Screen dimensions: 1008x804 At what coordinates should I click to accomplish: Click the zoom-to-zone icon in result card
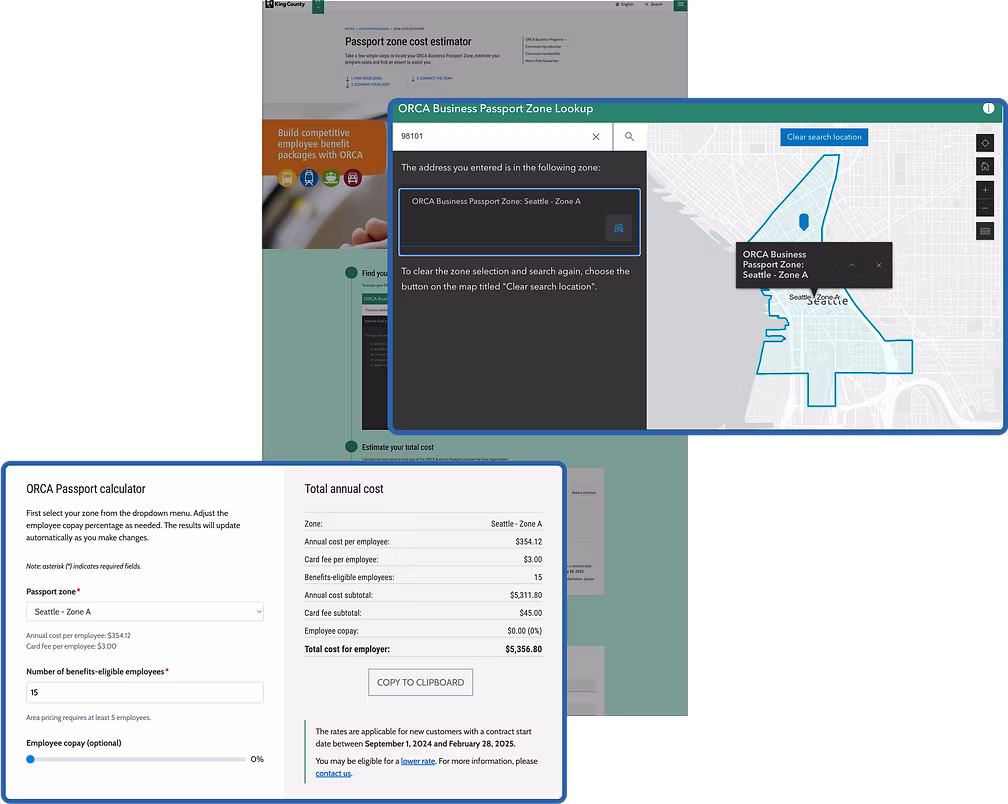click(x=618, y=228)
